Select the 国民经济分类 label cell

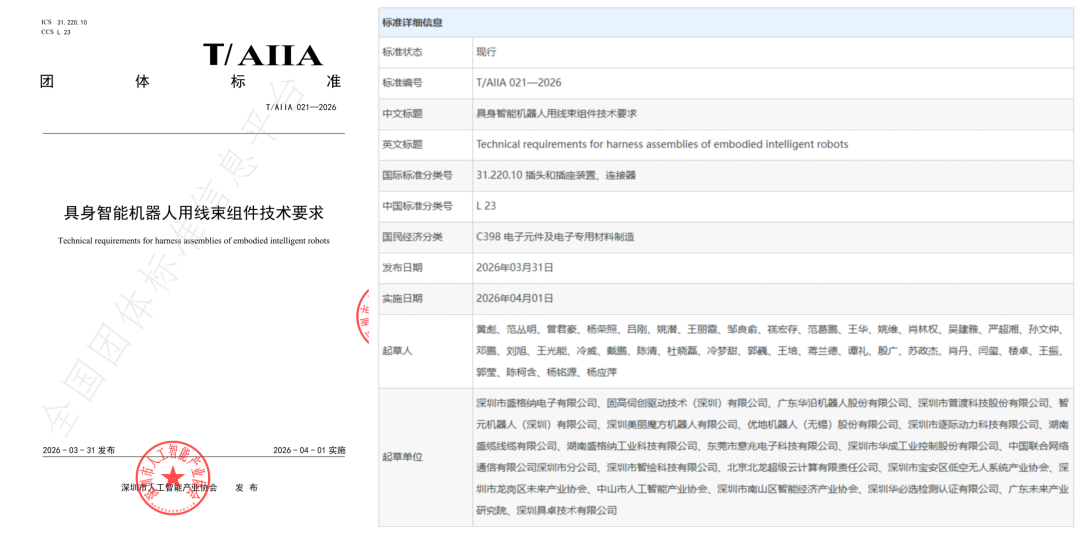[425, 237]
